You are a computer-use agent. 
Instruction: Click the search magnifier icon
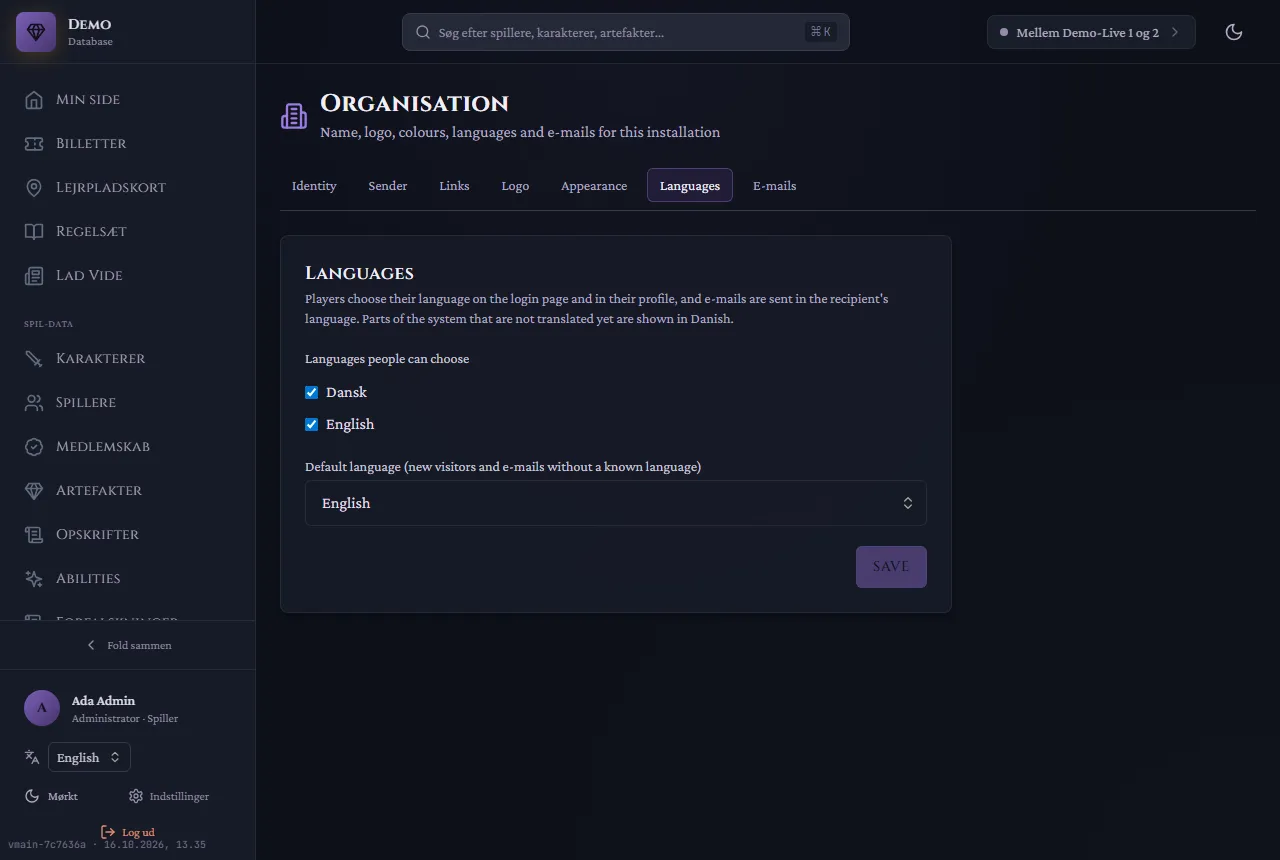(423, 32)
